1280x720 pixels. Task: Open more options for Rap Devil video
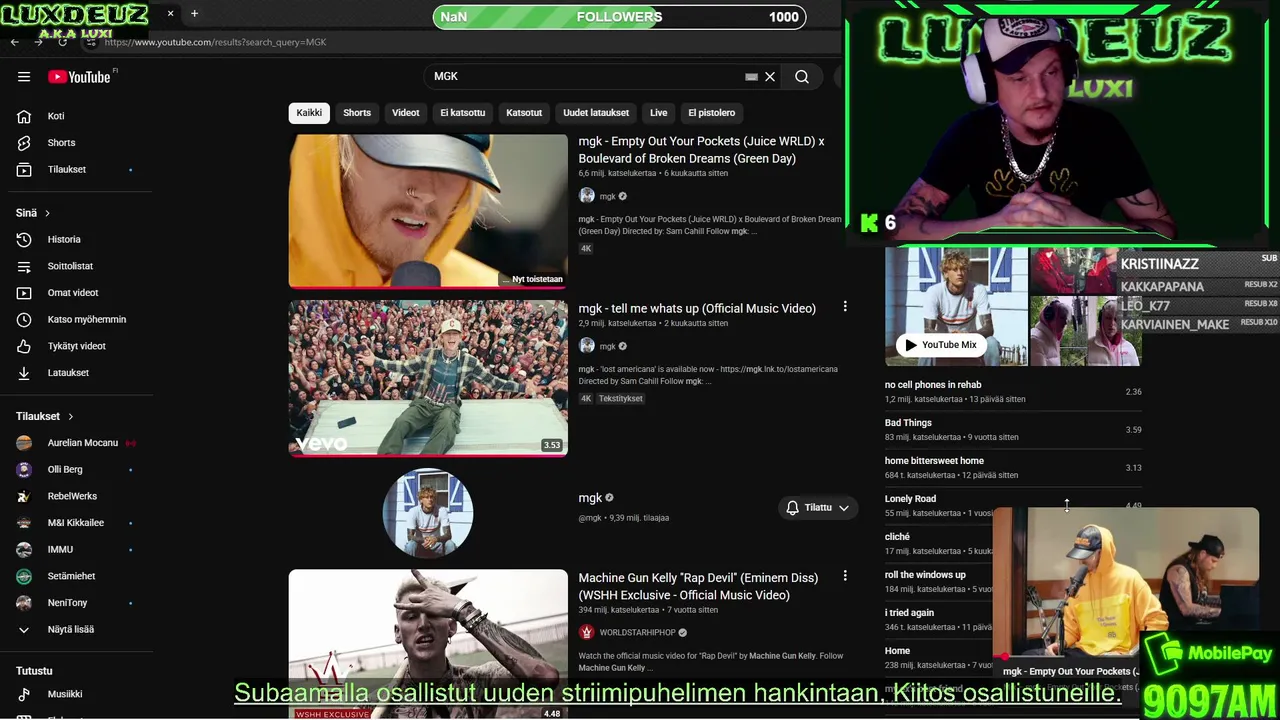coord(845,576)
